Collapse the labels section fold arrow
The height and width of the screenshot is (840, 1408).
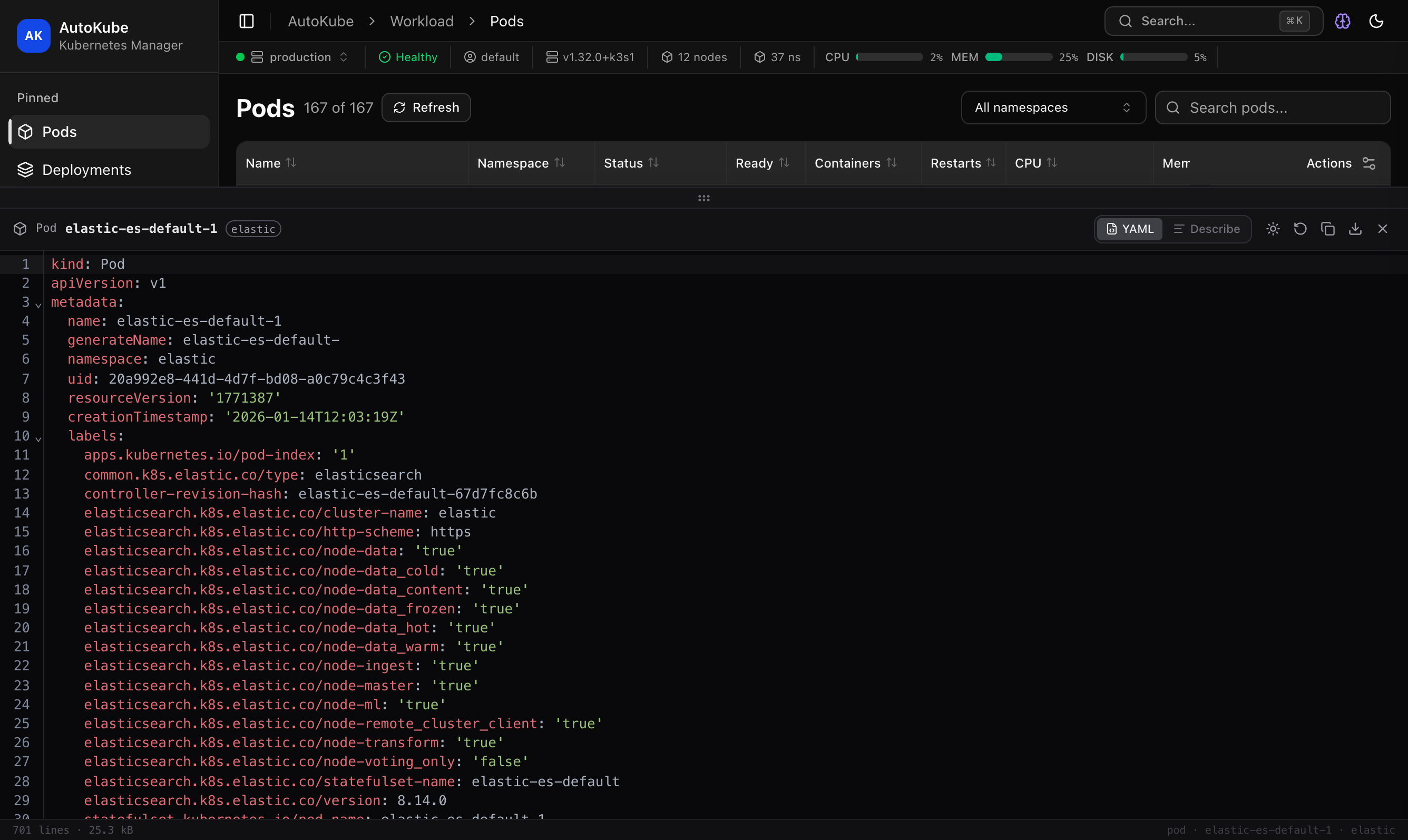[x=38, y=438]
